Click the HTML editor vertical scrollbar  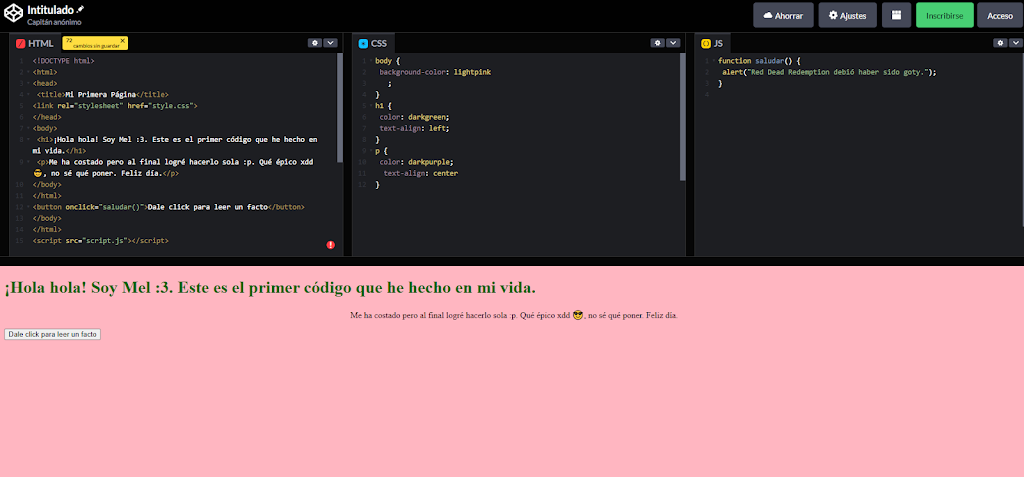coord(341,110)
